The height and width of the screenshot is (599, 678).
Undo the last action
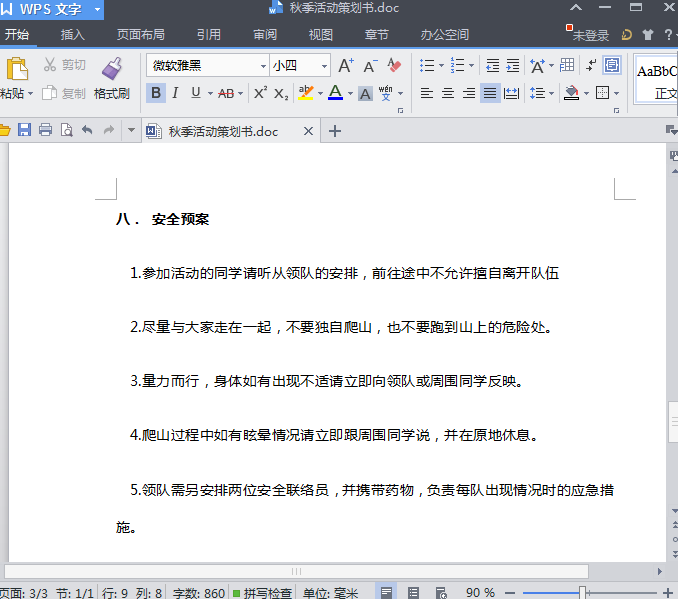tap(87, 130)
